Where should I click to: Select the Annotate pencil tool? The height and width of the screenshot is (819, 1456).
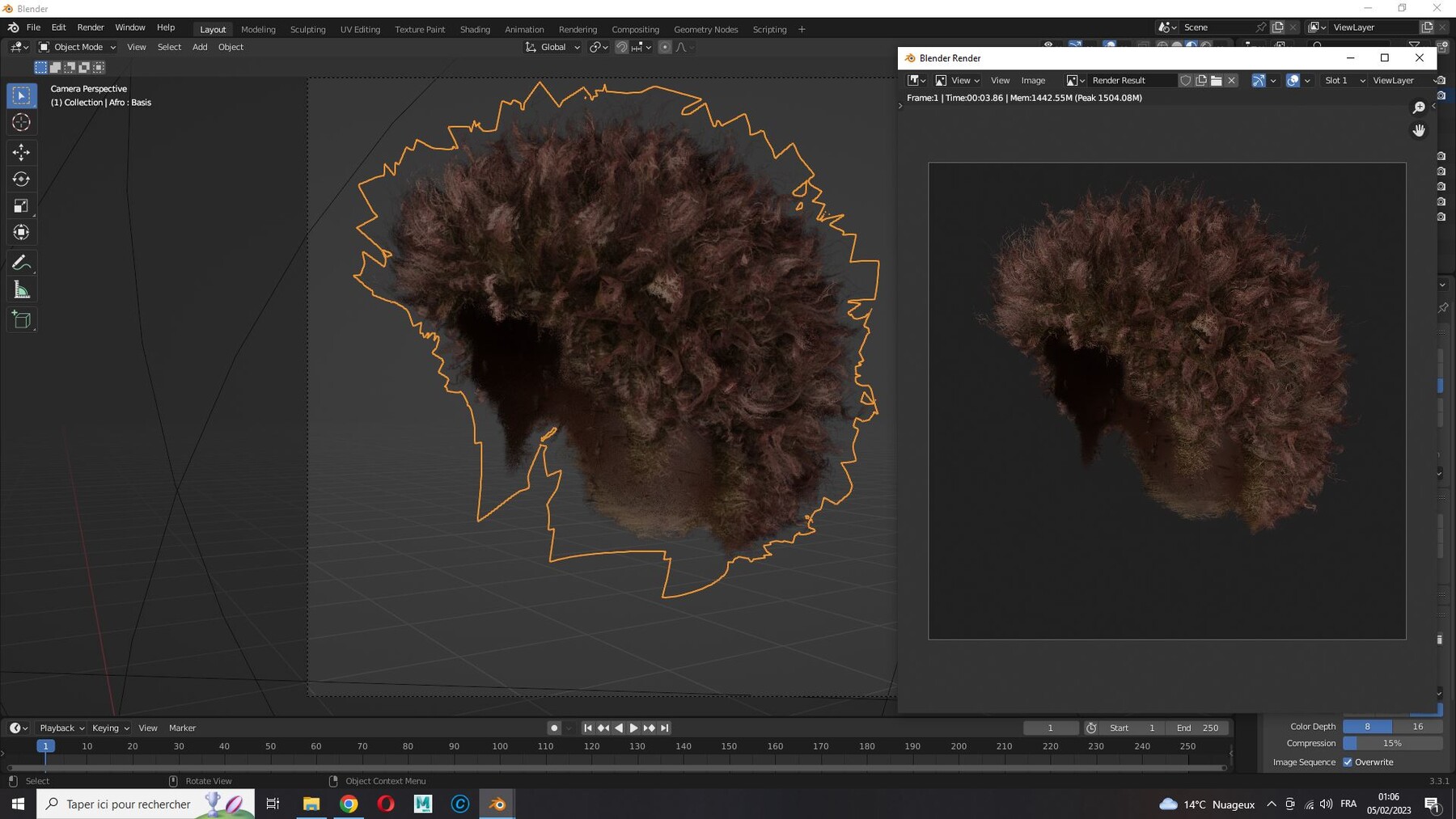[x=22, y=263]
